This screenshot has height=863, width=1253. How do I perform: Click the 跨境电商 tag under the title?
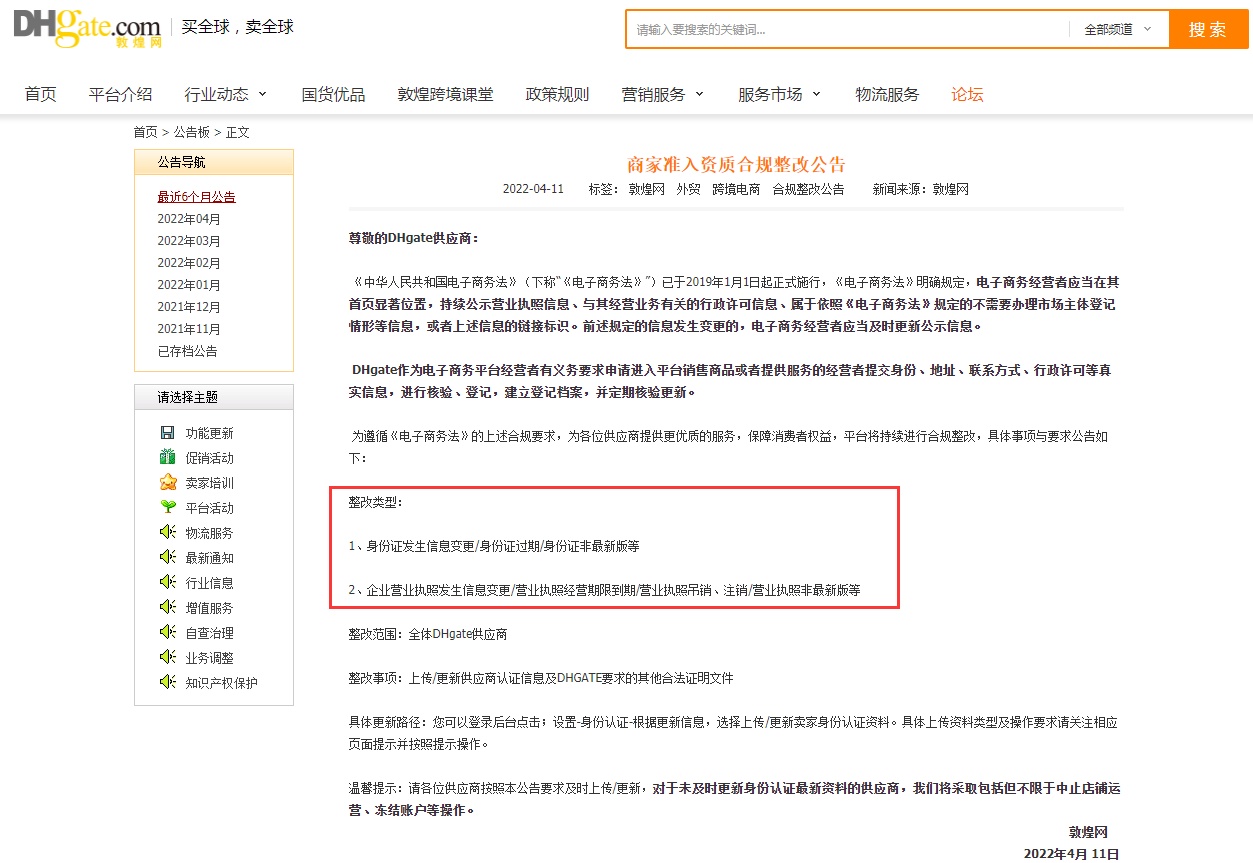pyautogui.click(x=736, y=189)
